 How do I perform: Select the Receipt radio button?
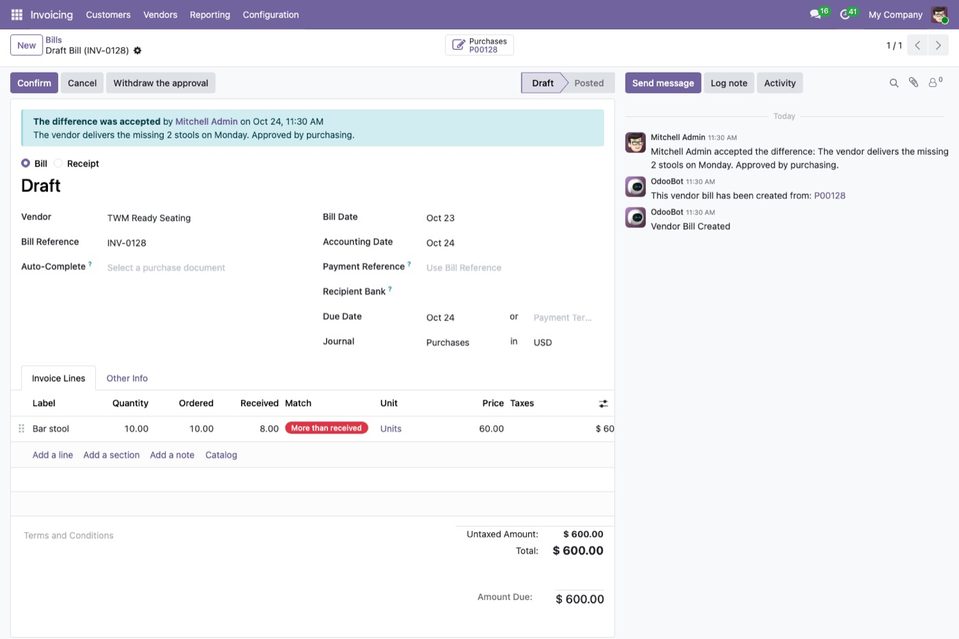[58, 163]
